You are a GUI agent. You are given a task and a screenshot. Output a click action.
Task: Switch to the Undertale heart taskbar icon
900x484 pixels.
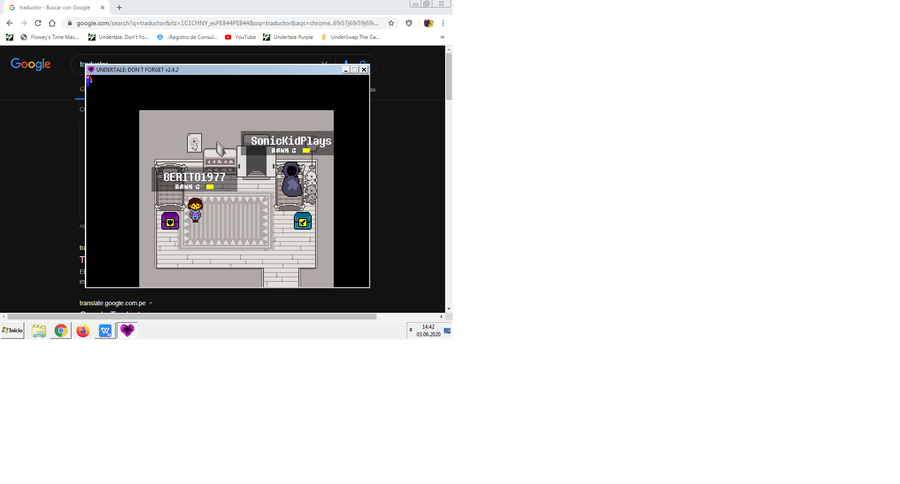[127, 331]
